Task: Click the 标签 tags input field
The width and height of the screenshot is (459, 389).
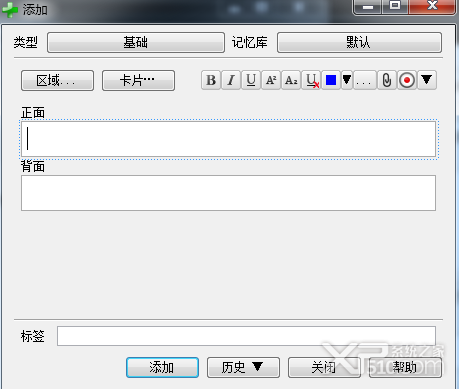Action: [246, 336]
